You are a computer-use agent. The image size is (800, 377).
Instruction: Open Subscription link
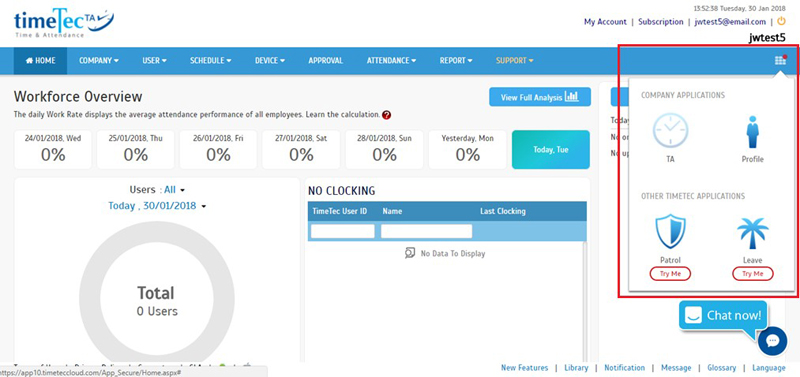[x=661, y=22]
